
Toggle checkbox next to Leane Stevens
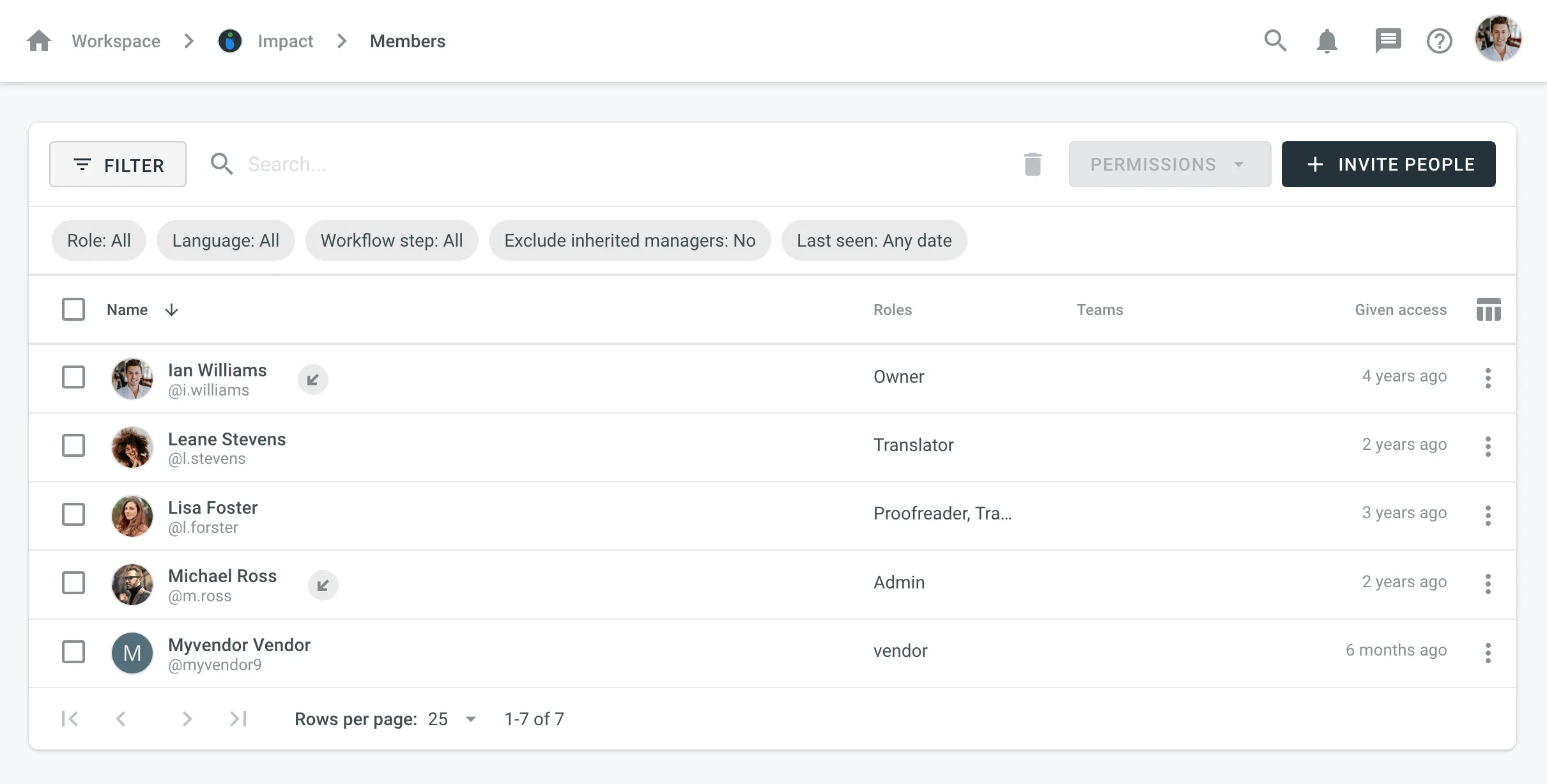74,445
